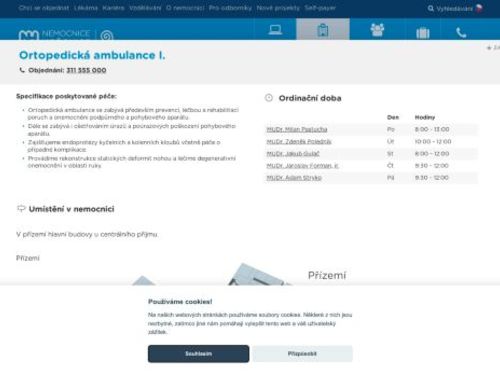Select the highlighted clipboard icon tab
The width and height of the screenshot is (500, 375).
[323, 29]
